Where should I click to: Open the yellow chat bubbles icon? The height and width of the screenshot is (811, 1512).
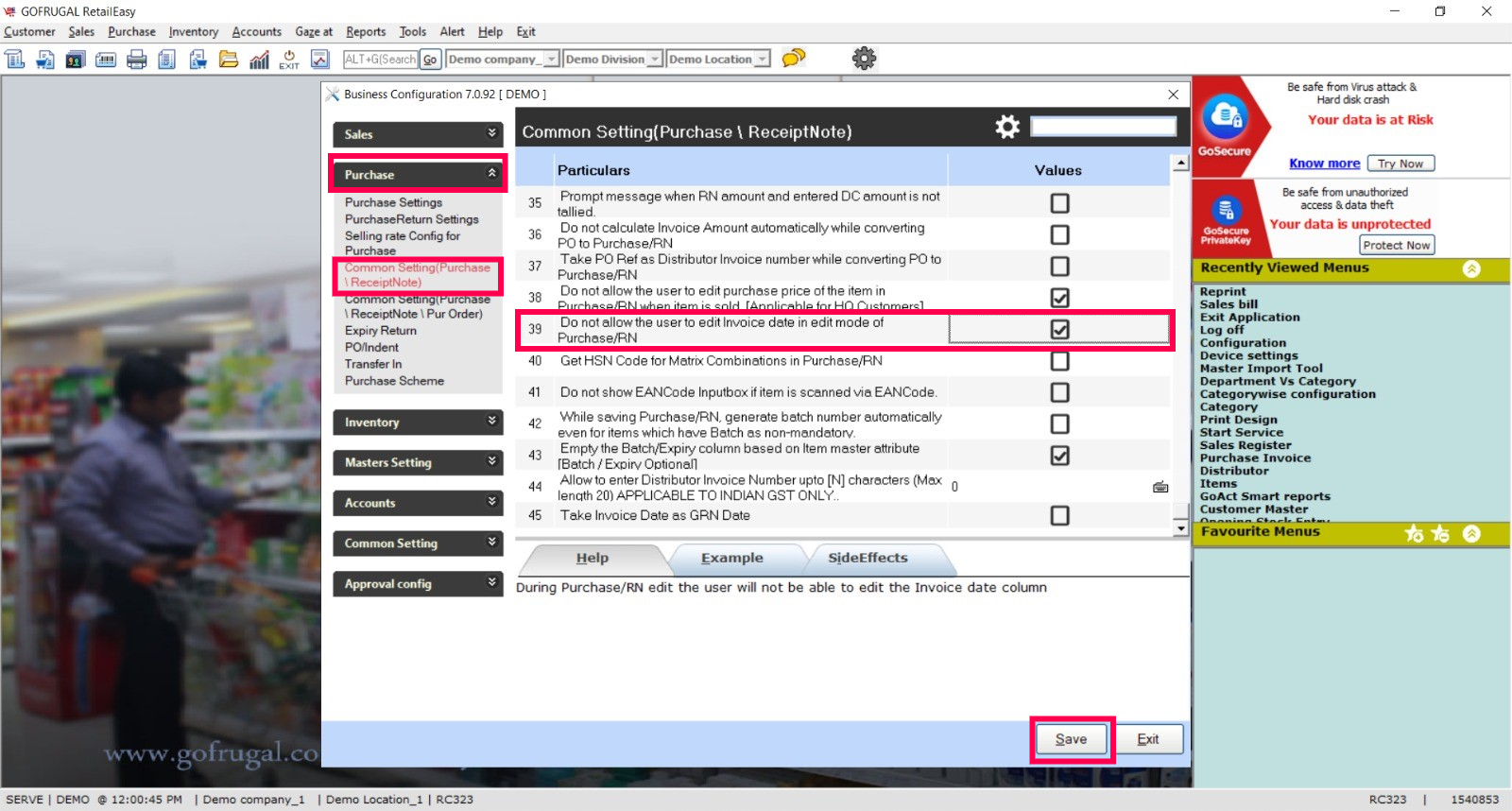click(x=794, y=58)
